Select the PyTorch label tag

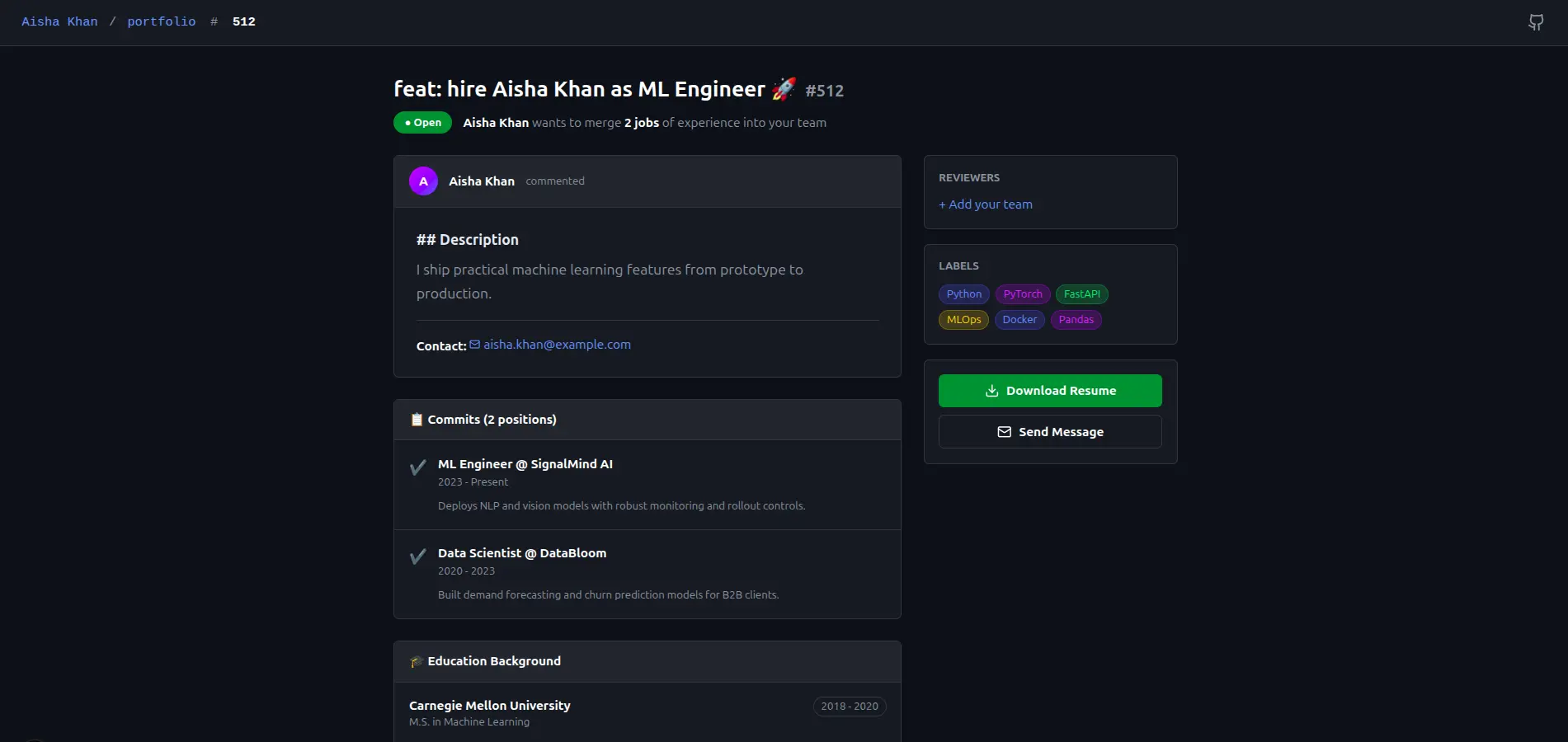1022,294
